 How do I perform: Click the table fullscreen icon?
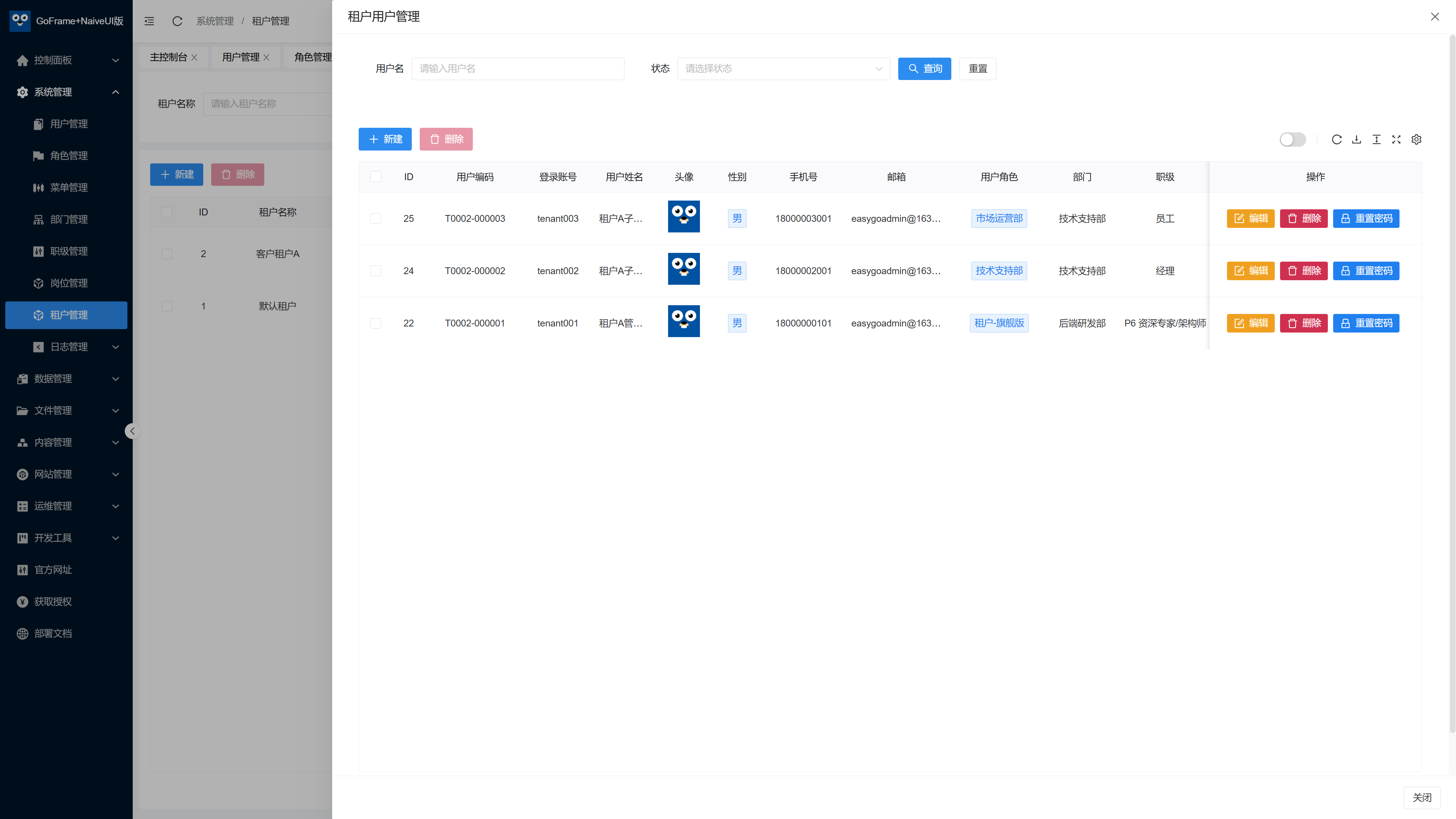[x=1396, y=140]
